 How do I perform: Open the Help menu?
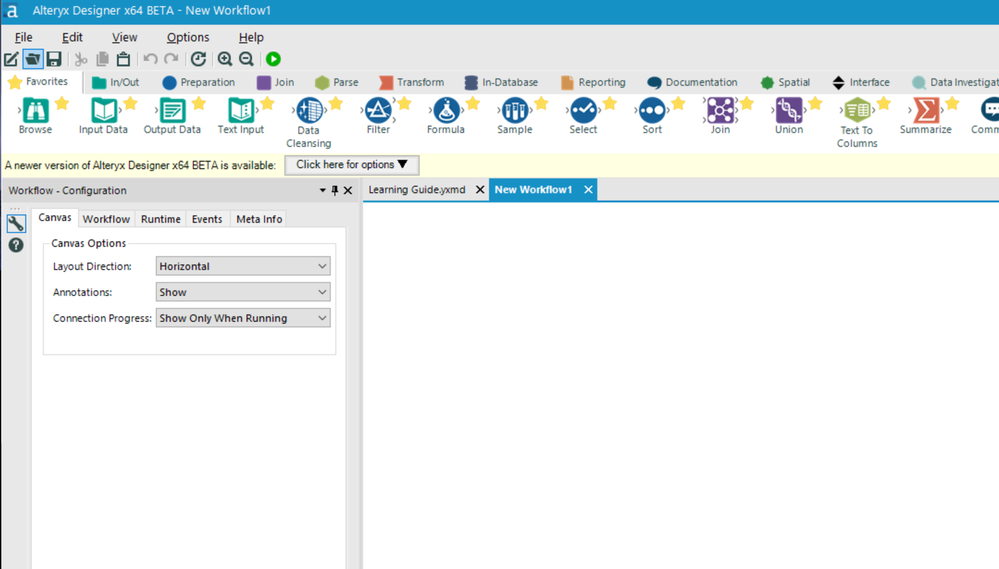pyautogui.click(x=251, y=38)
